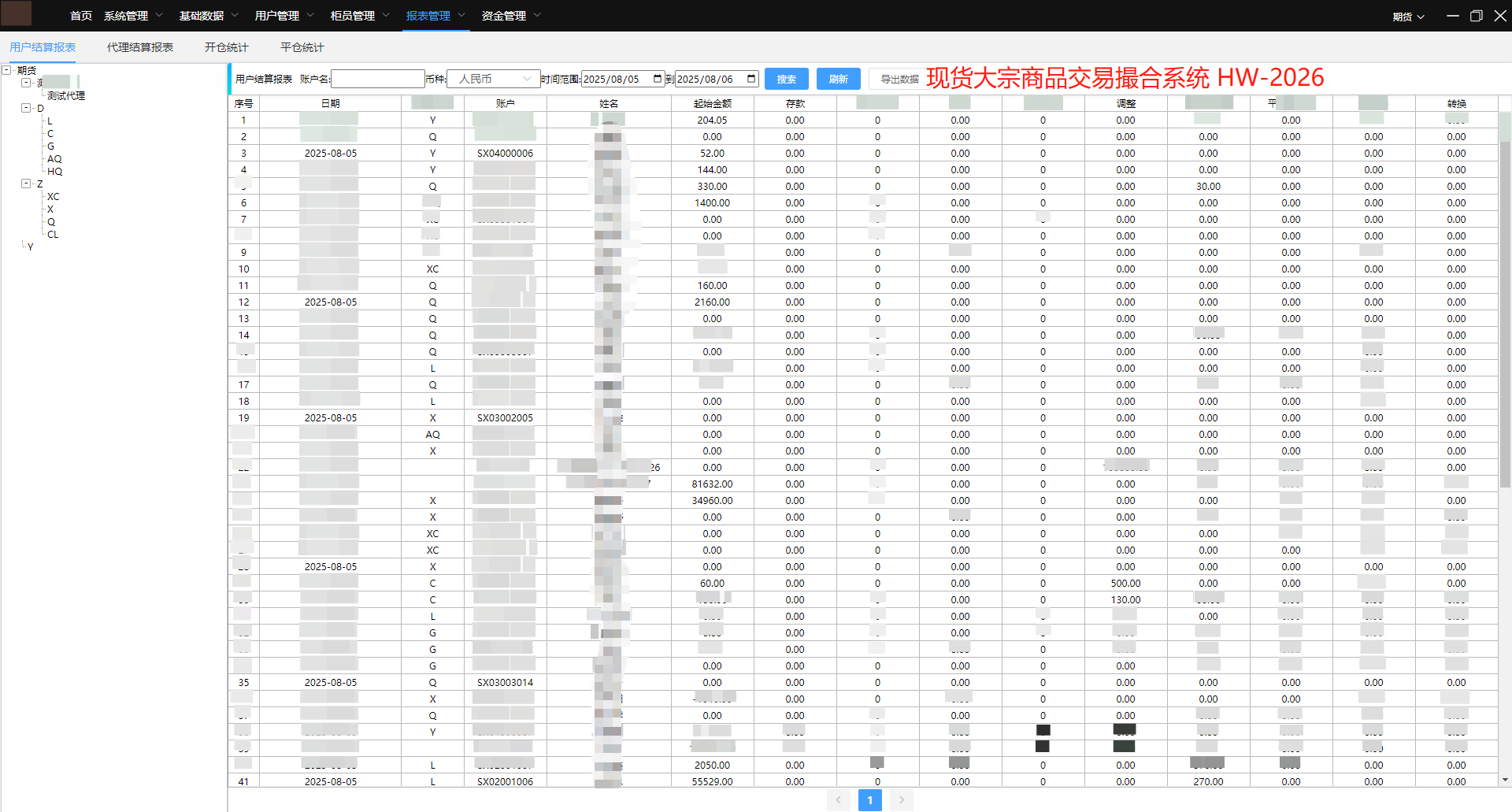Open the 用户管理 menu
Viewport: 1512px width, 812px height.
coord(284,16)
